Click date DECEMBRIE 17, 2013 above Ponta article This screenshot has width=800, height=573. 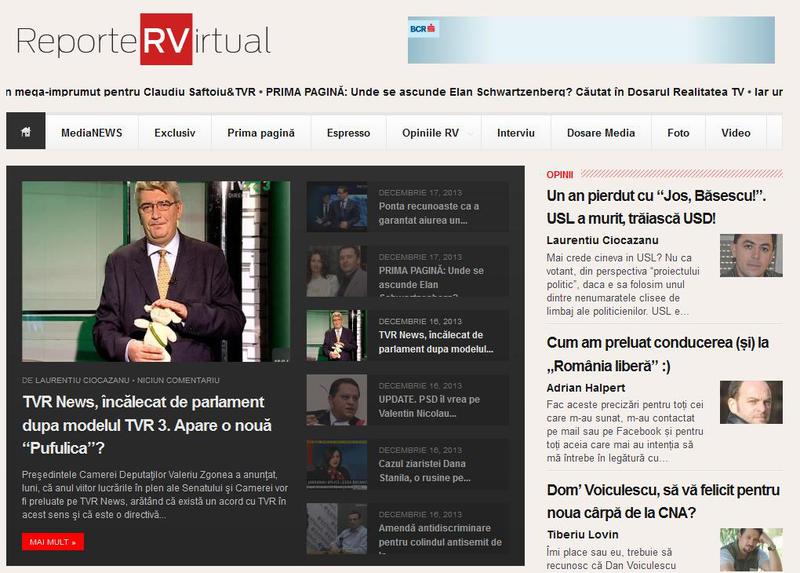[420, 192]
